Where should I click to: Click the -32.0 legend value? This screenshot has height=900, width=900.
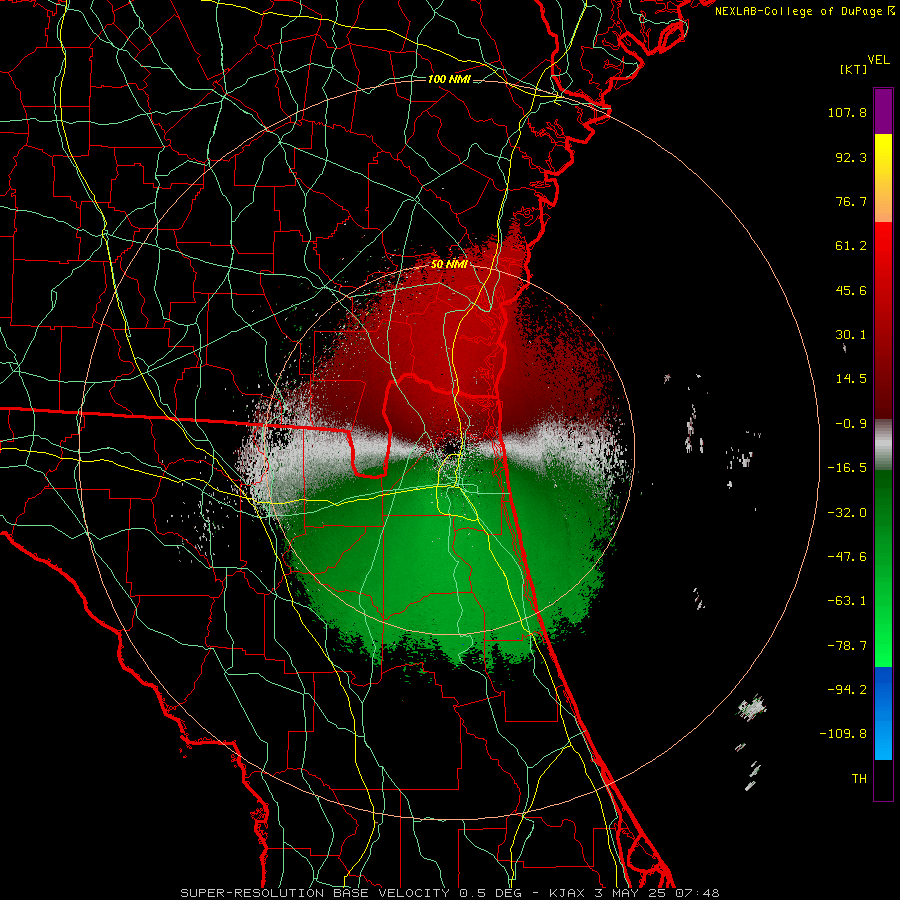pos(847,513)
